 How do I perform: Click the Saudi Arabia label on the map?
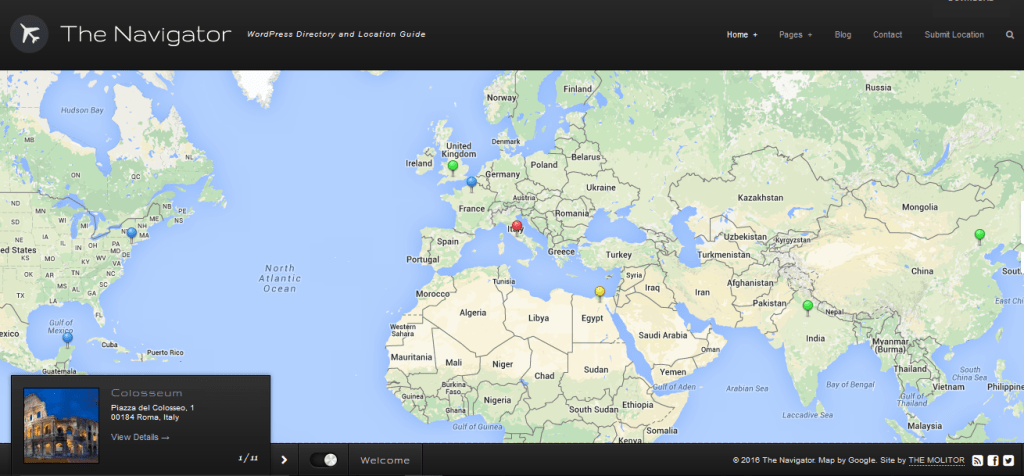(x=663, y=336)
